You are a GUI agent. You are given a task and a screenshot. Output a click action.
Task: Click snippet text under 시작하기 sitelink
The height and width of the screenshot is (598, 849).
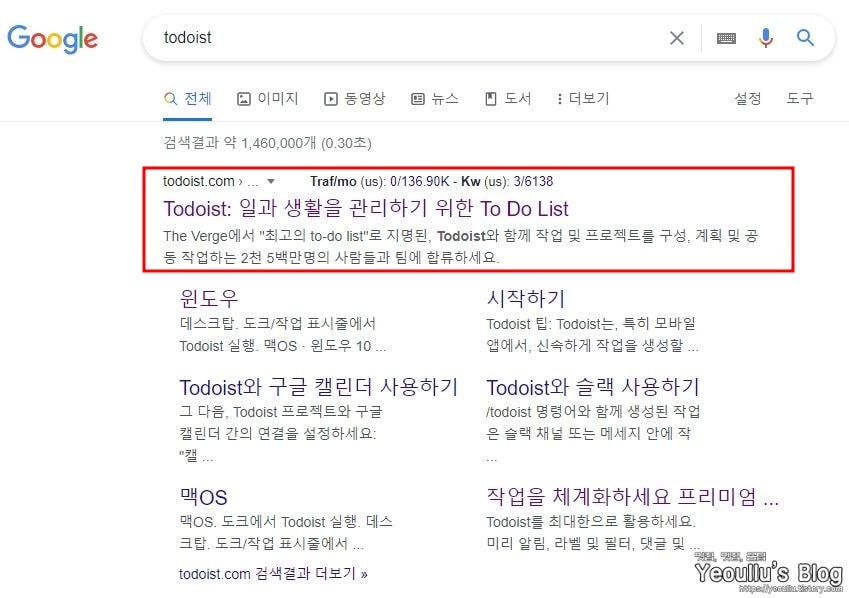click(592, 335)
